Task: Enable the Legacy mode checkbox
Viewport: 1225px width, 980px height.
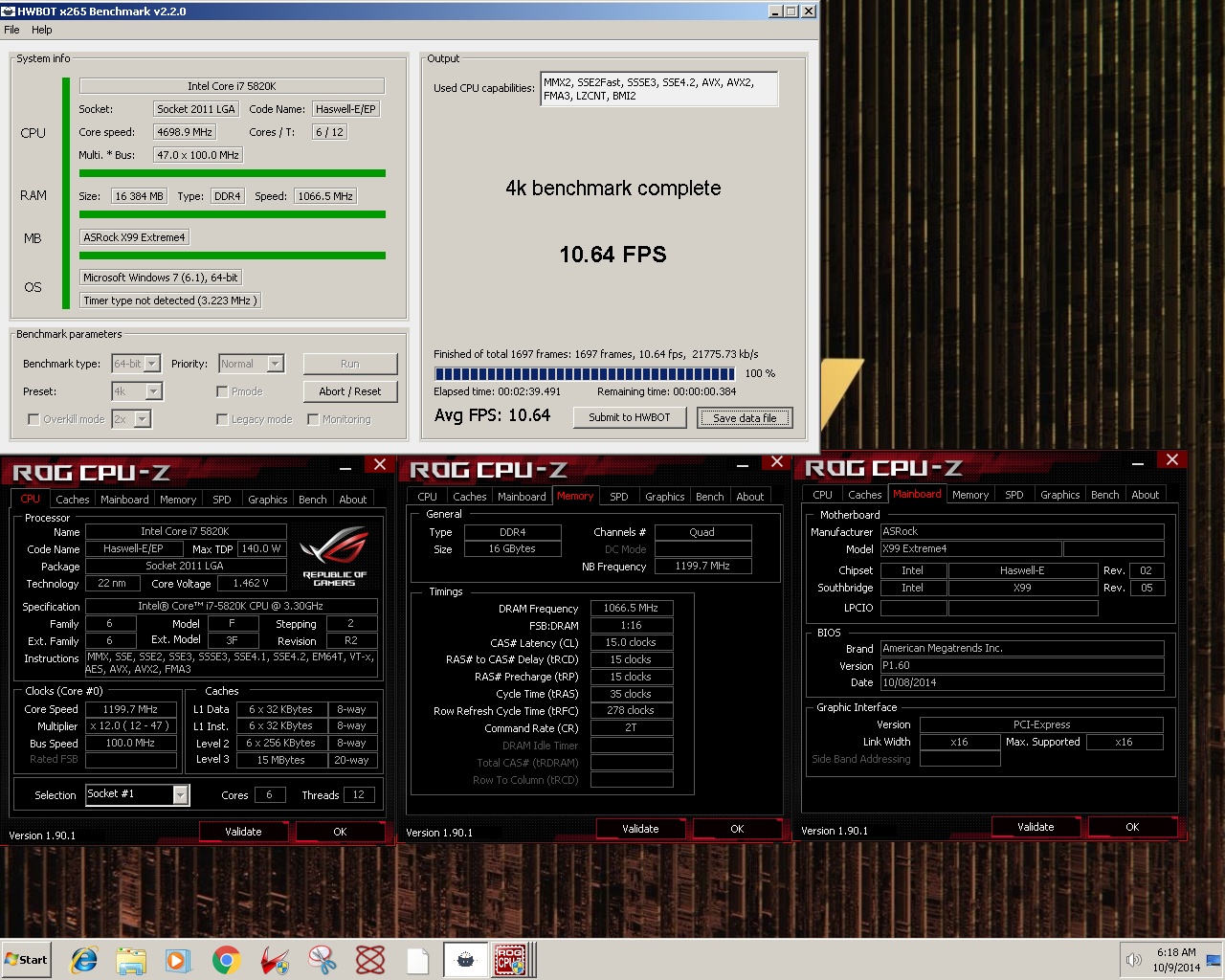Action: [222, 419]
